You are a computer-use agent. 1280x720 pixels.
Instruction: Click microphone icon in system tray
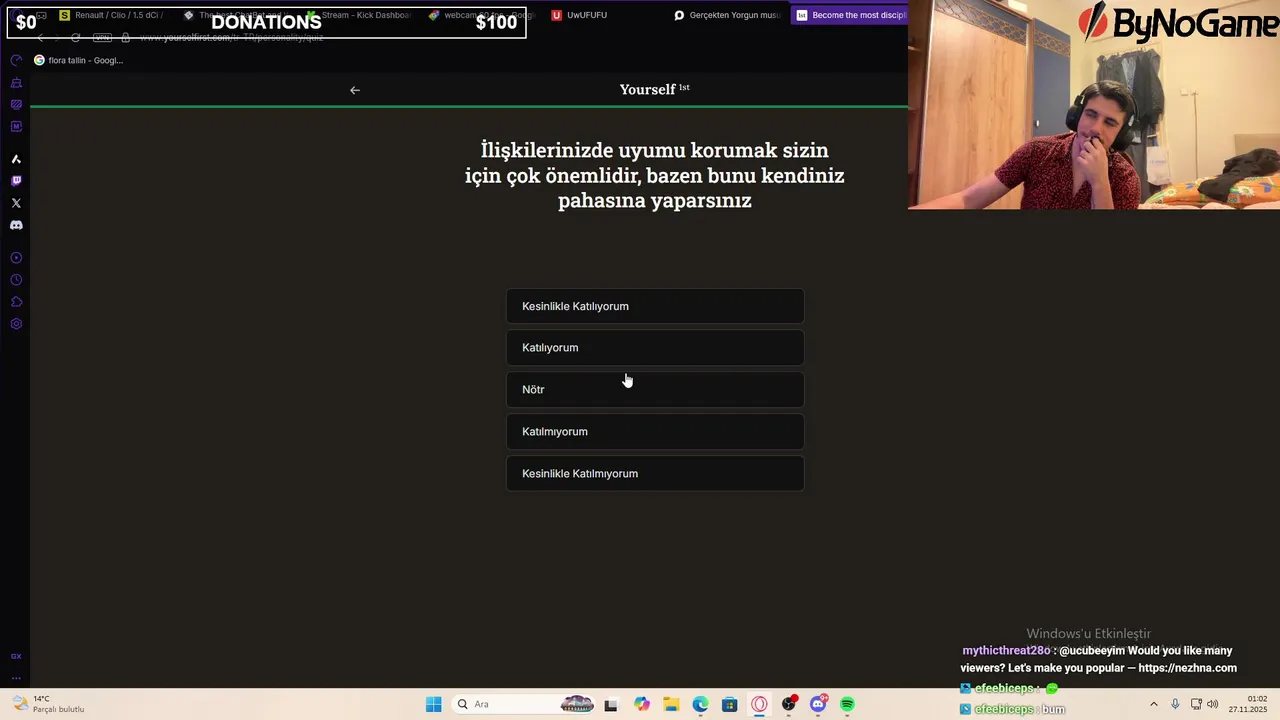click(x=1175, y=704)
